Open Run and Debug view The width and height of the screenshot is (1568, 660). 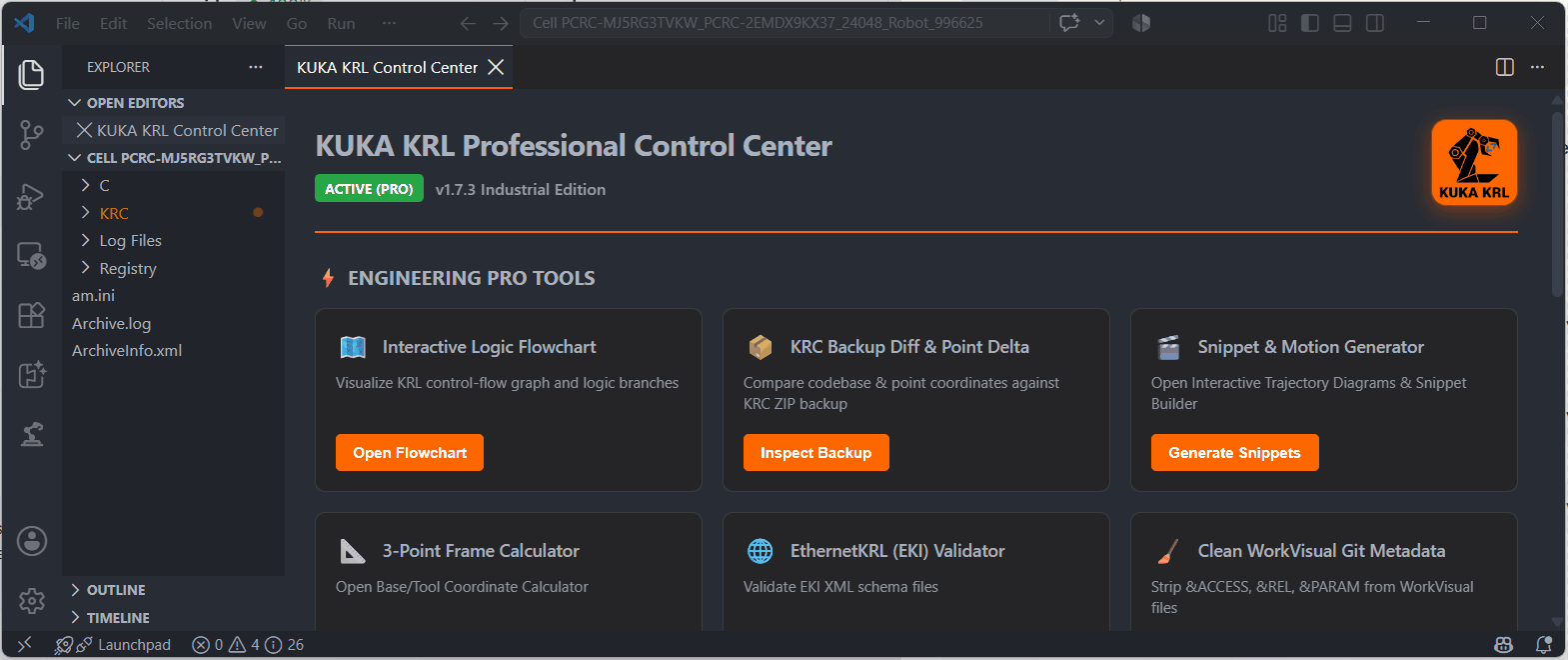tap(32, 195)
